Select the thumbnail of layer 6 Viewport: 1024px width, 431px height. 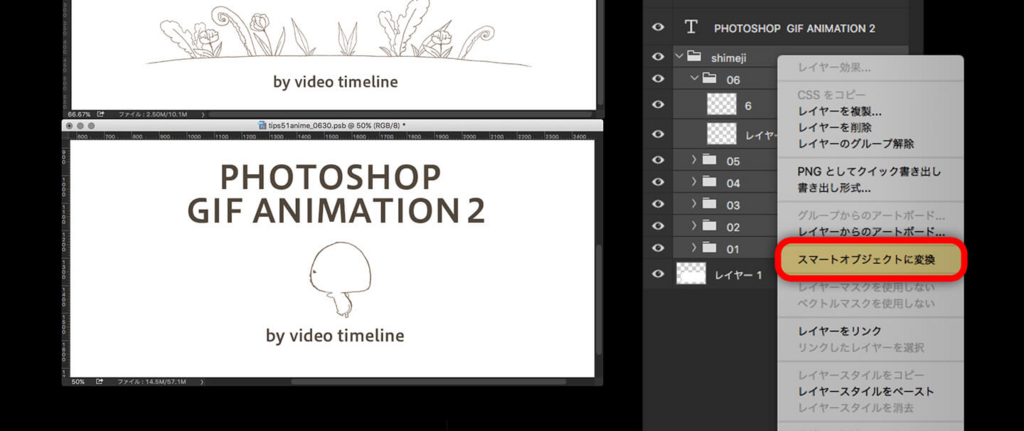coord(722,104)
